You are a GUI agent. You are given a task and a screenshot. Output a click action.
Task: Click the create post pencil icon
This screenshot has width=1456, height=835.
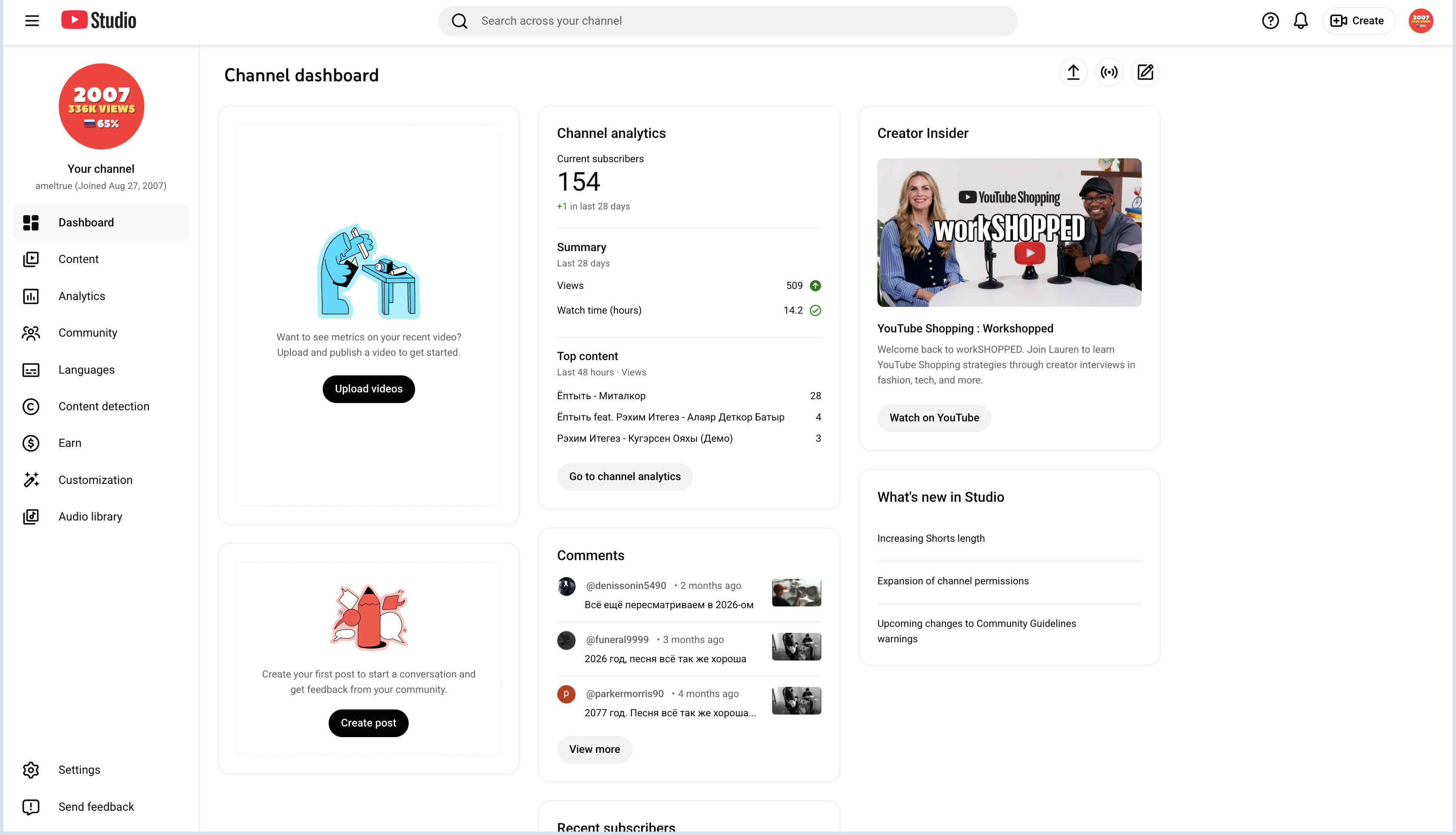pos(1145,72)
